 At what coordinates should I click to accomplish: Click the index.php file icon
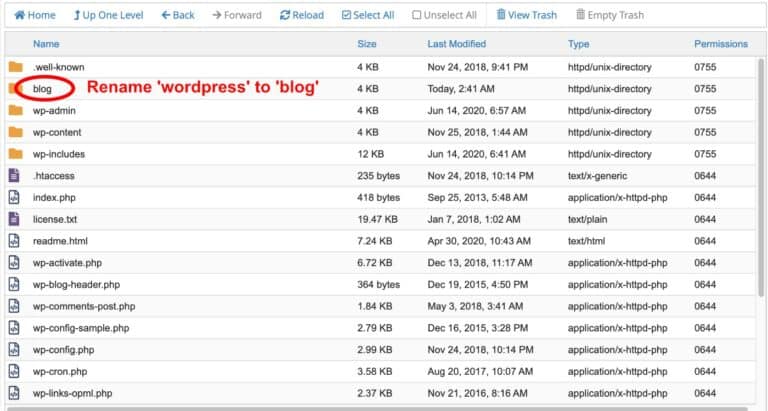[14, 197]
